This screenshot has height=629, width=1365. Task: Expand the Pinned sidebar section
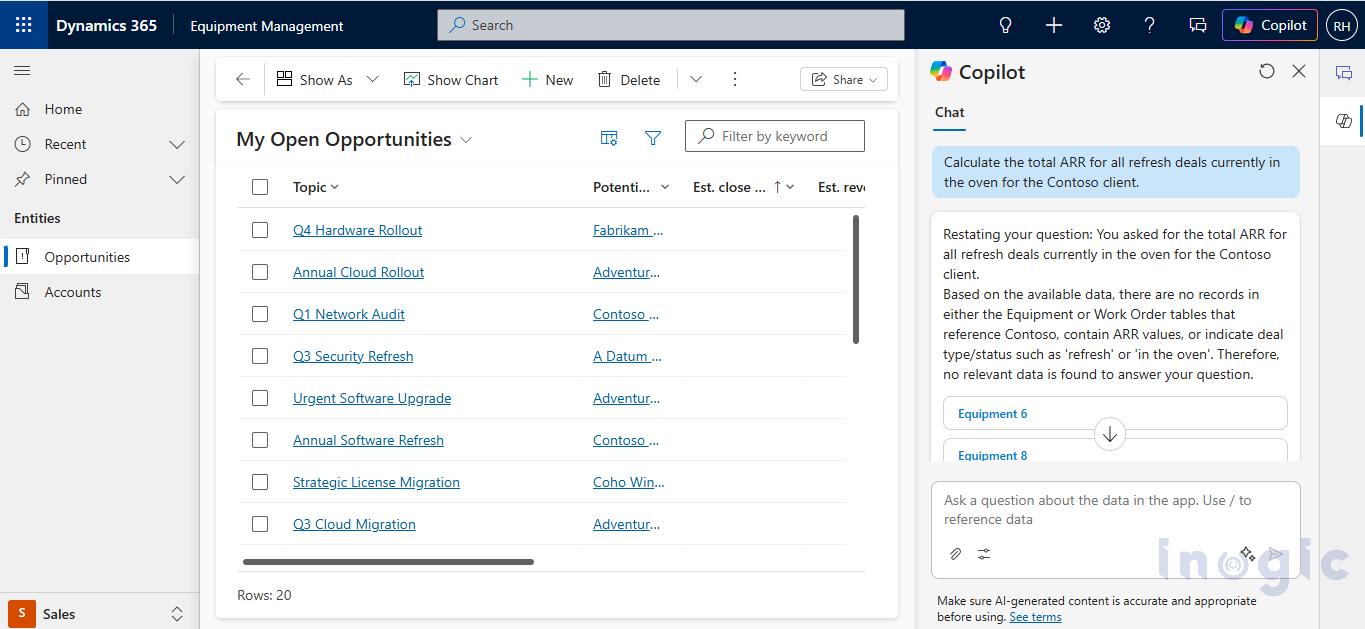(177, 179)
